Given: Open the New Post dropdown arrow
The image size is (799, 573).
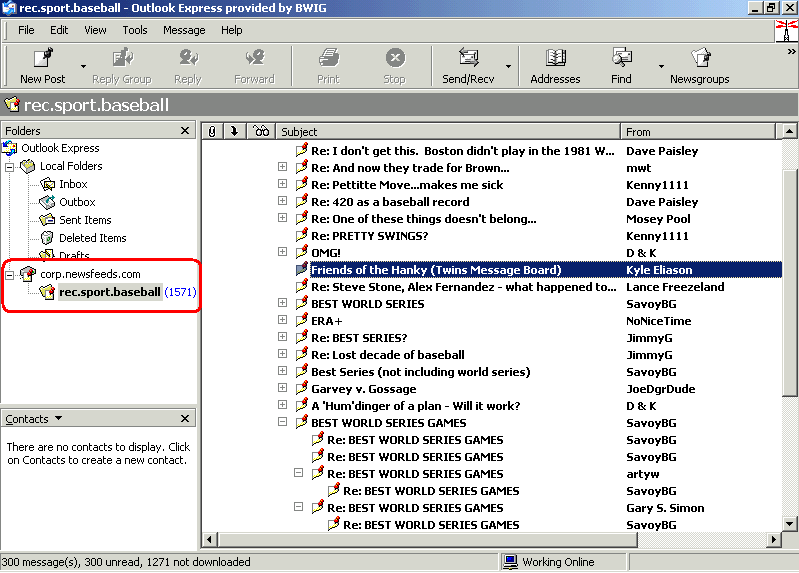Looking at the screenshot, I should click(83, 66).
